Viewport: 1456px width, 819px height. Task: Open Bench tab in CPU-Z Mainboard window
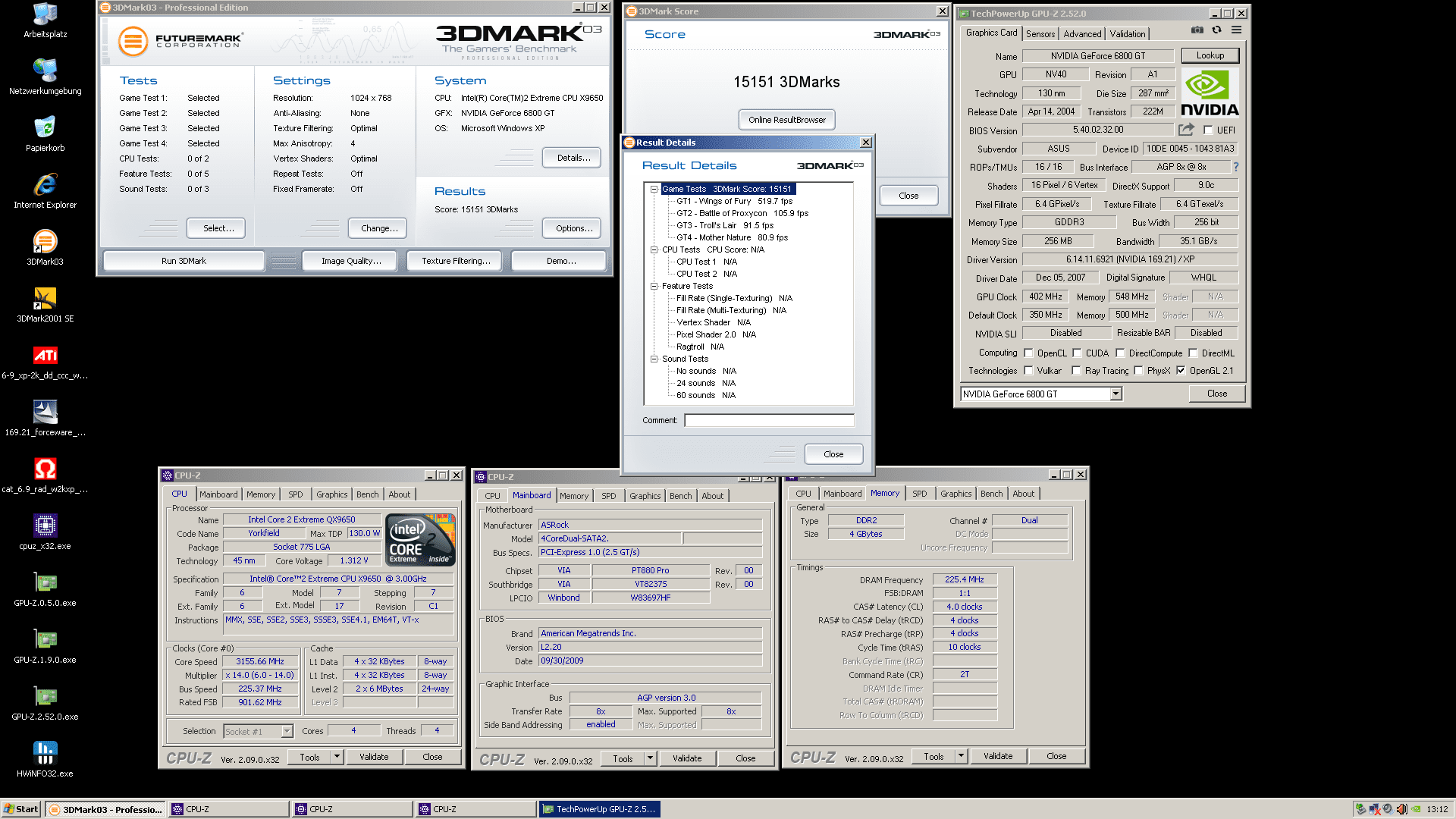(x=680, y=496)
